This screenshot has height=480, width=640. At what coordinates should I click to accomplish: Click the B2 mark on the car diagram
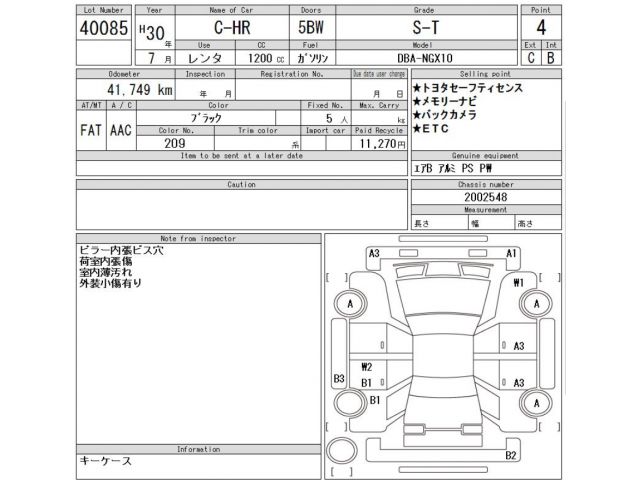[x=511, y=455]
